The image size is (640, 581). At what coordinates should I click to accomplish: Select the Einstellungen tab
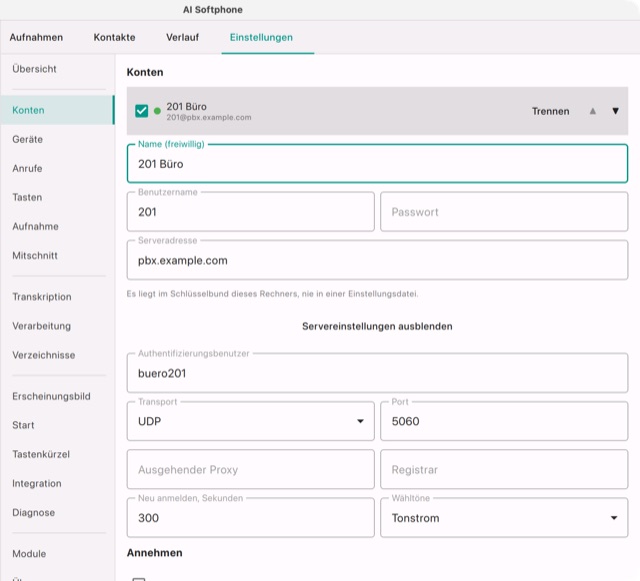point(261,37)
